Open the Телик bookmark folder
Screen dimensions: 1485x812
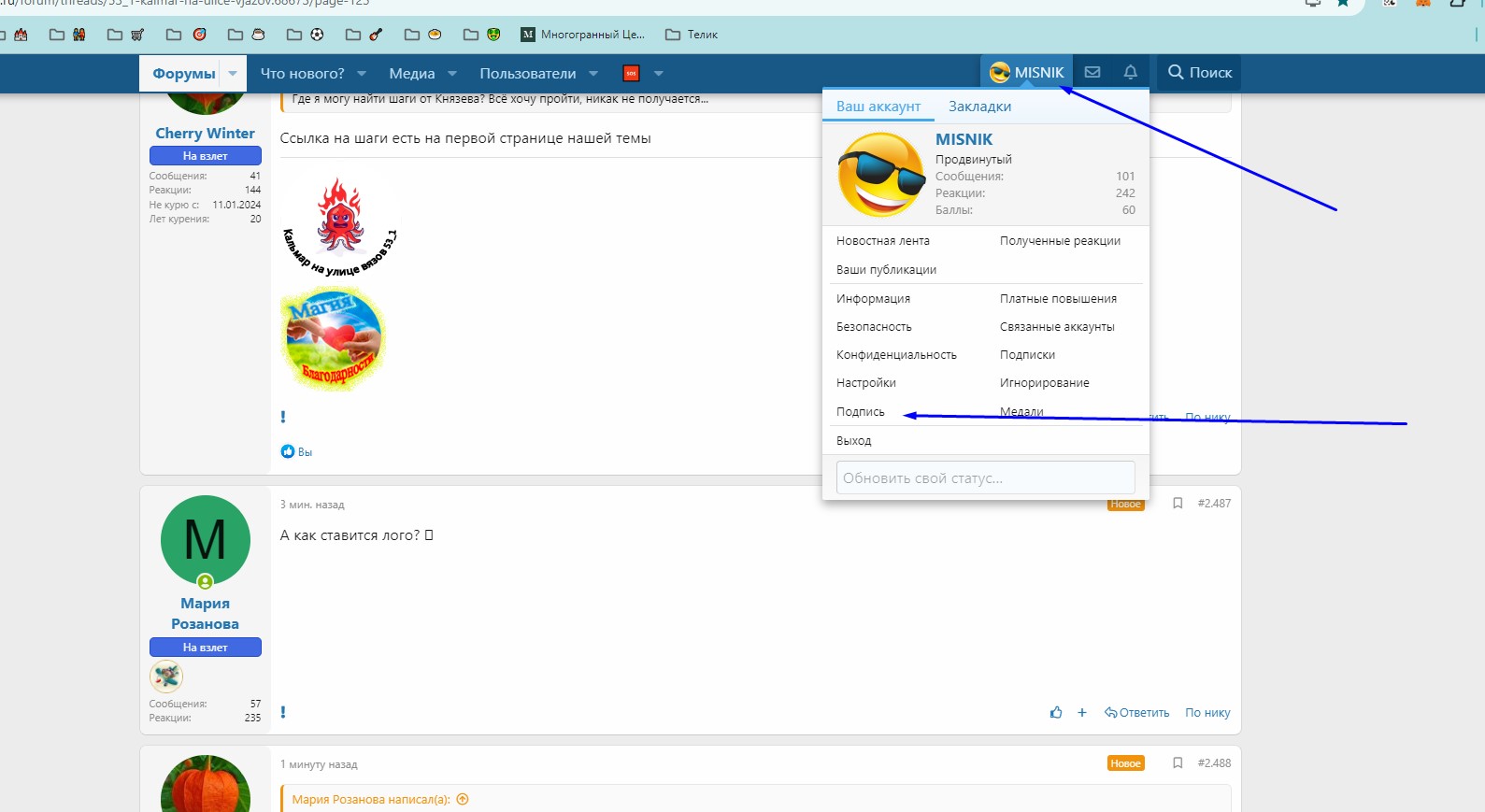[692, 35]
